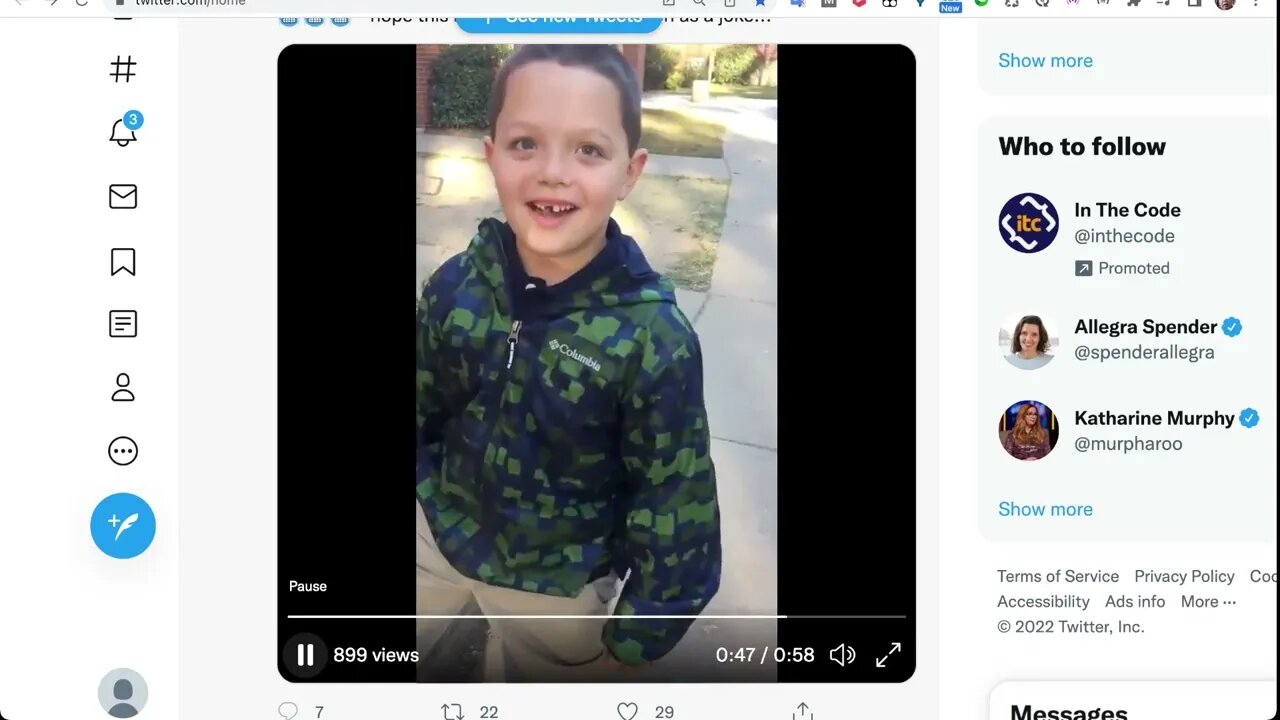Image resolution: width=1280 pixels, height=720 pixels.
Task: Open account avatar at sidebar bottom
Action: tap(123, 693)
